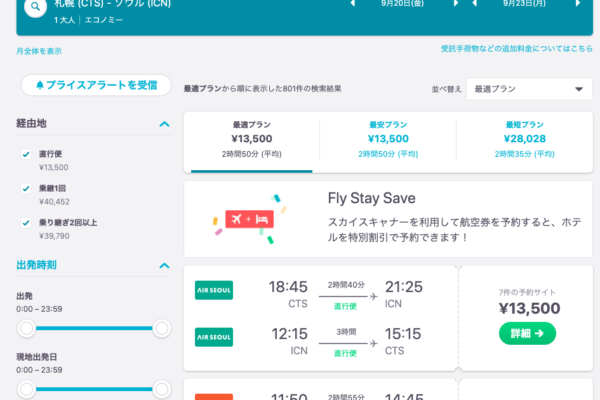600x400 pixels.
Task: Collapse the 出発時刻 filter section
Action: point(164,266)
